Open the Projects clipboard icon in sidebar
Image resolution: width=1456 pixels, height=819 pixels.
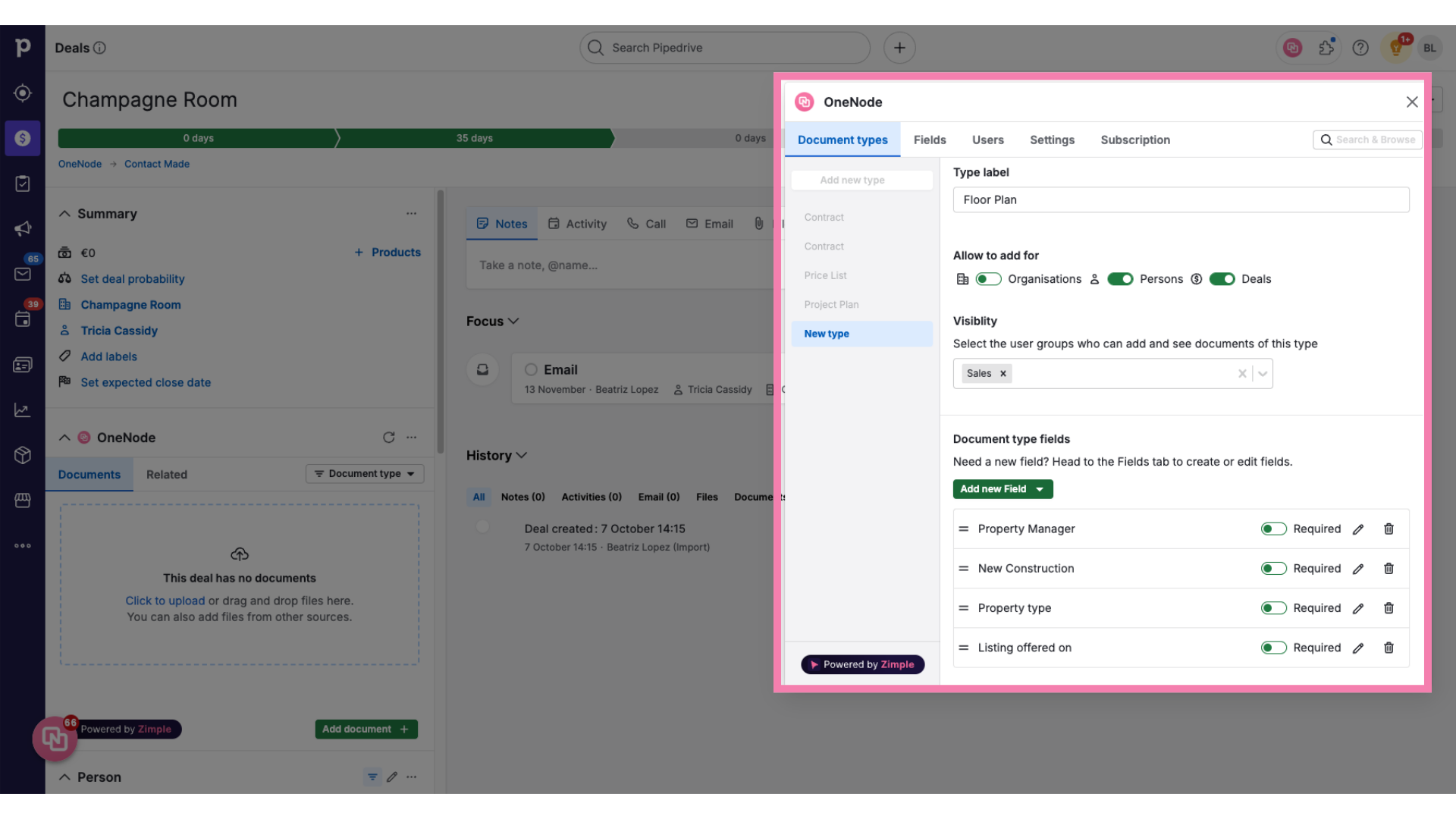(x=23, y=184)
